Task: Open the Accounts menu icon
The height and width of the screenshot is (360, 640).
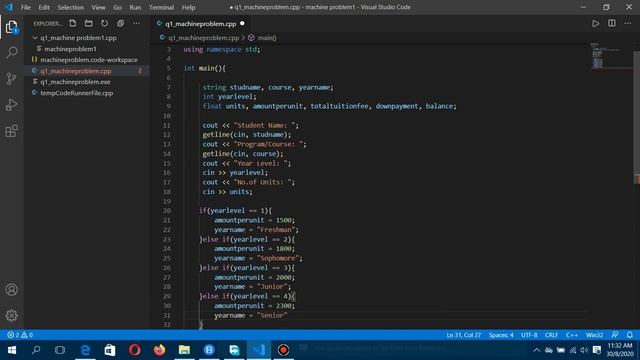Action: click(x=11, y=290)
